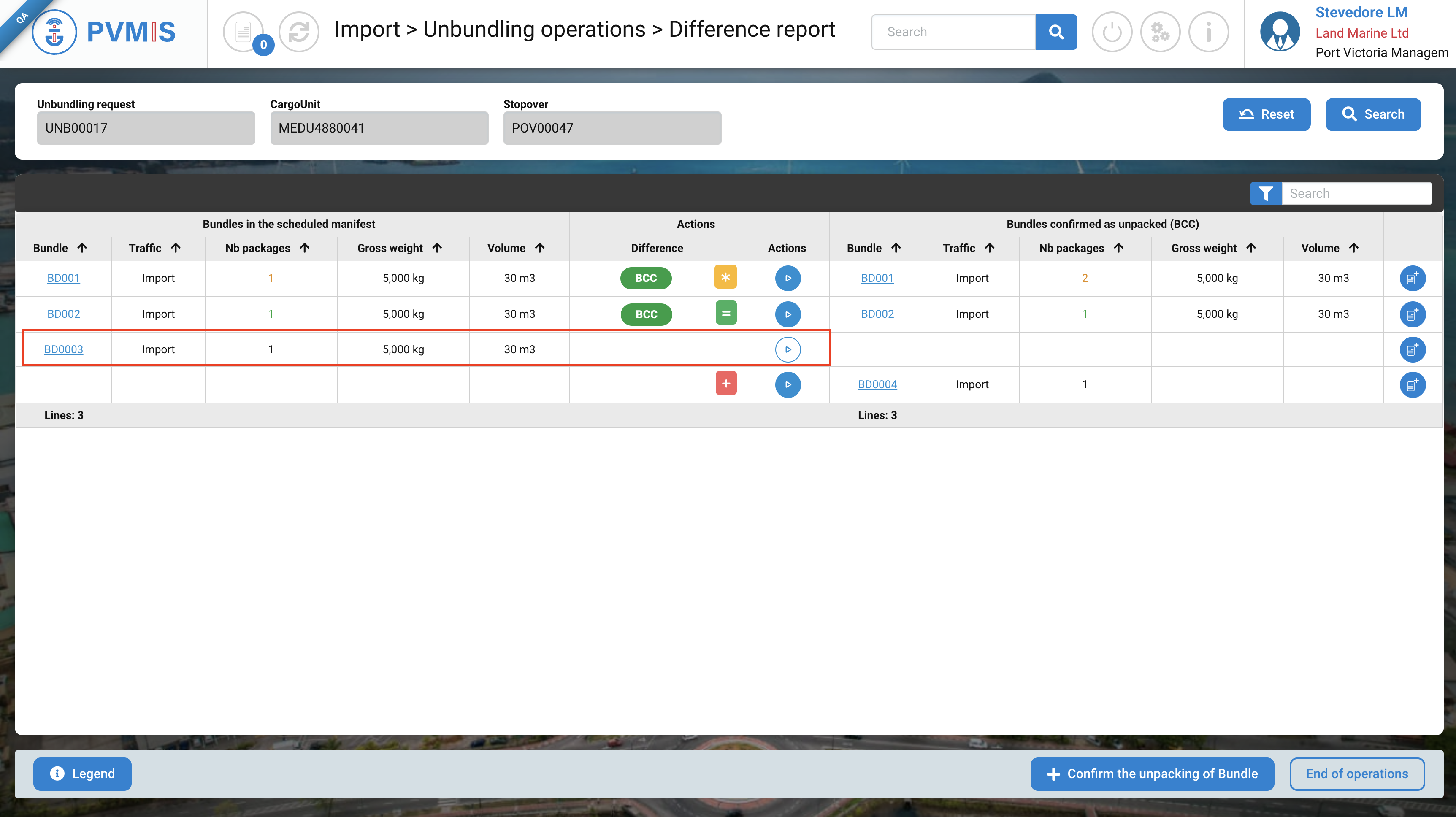
Task: Click the refresh icon in header
Action: click(x=298, y=32)
